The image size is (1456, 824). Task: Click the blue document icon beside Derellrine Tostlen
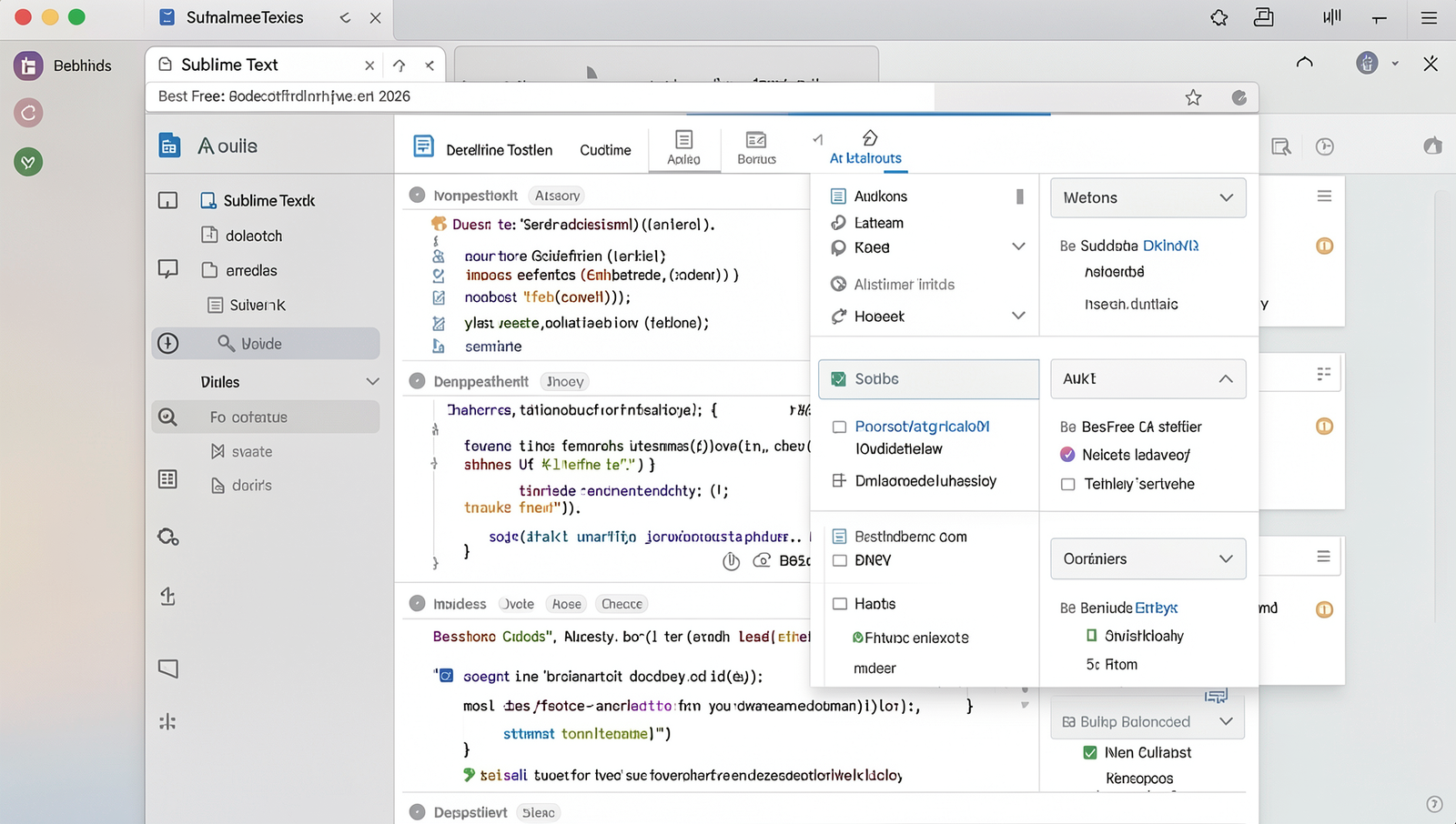click(x=423, y=146)
